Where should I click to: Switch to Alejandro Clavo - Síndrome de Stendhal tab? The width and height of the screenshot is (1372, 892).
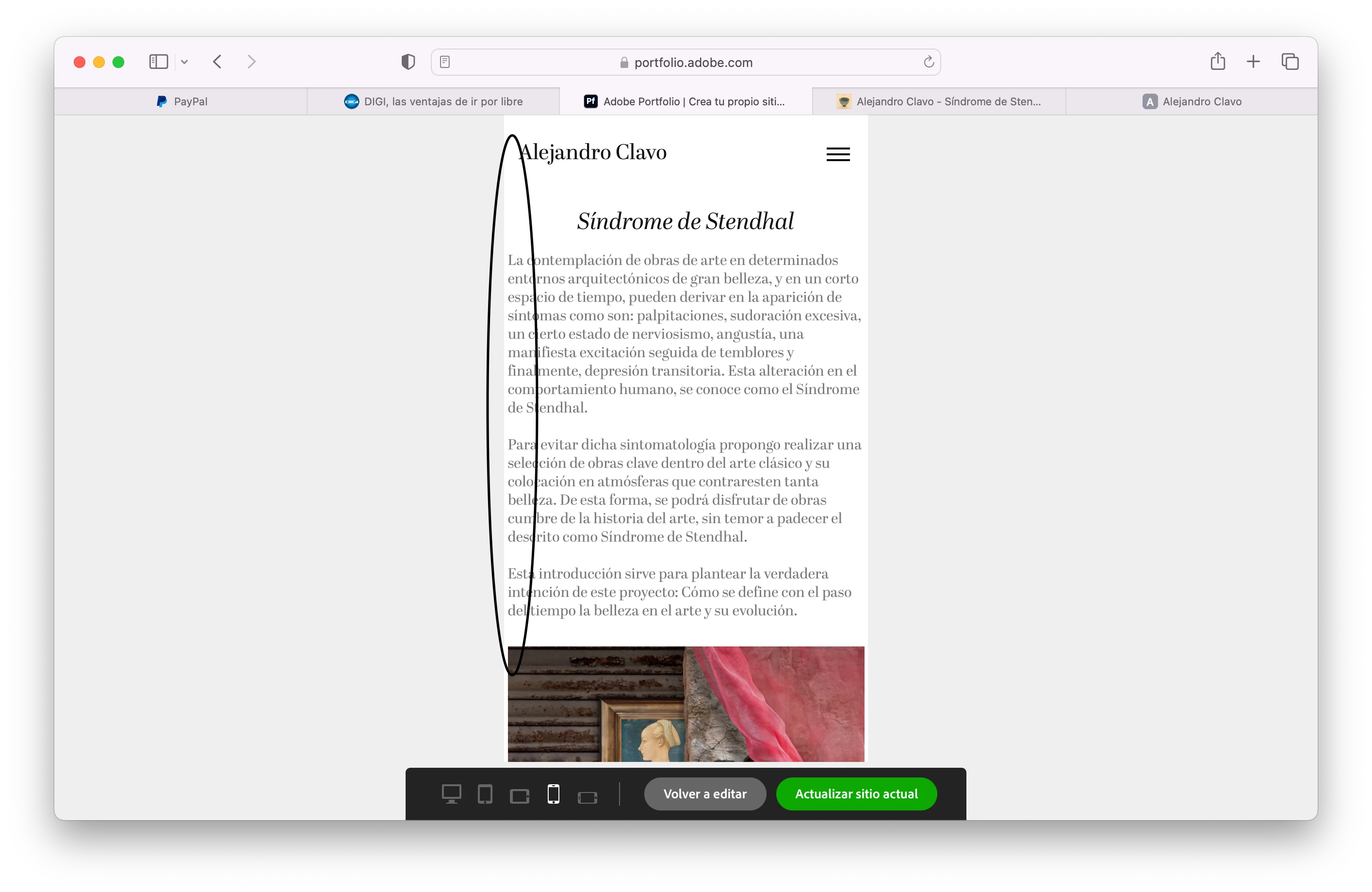click(939, 101)
